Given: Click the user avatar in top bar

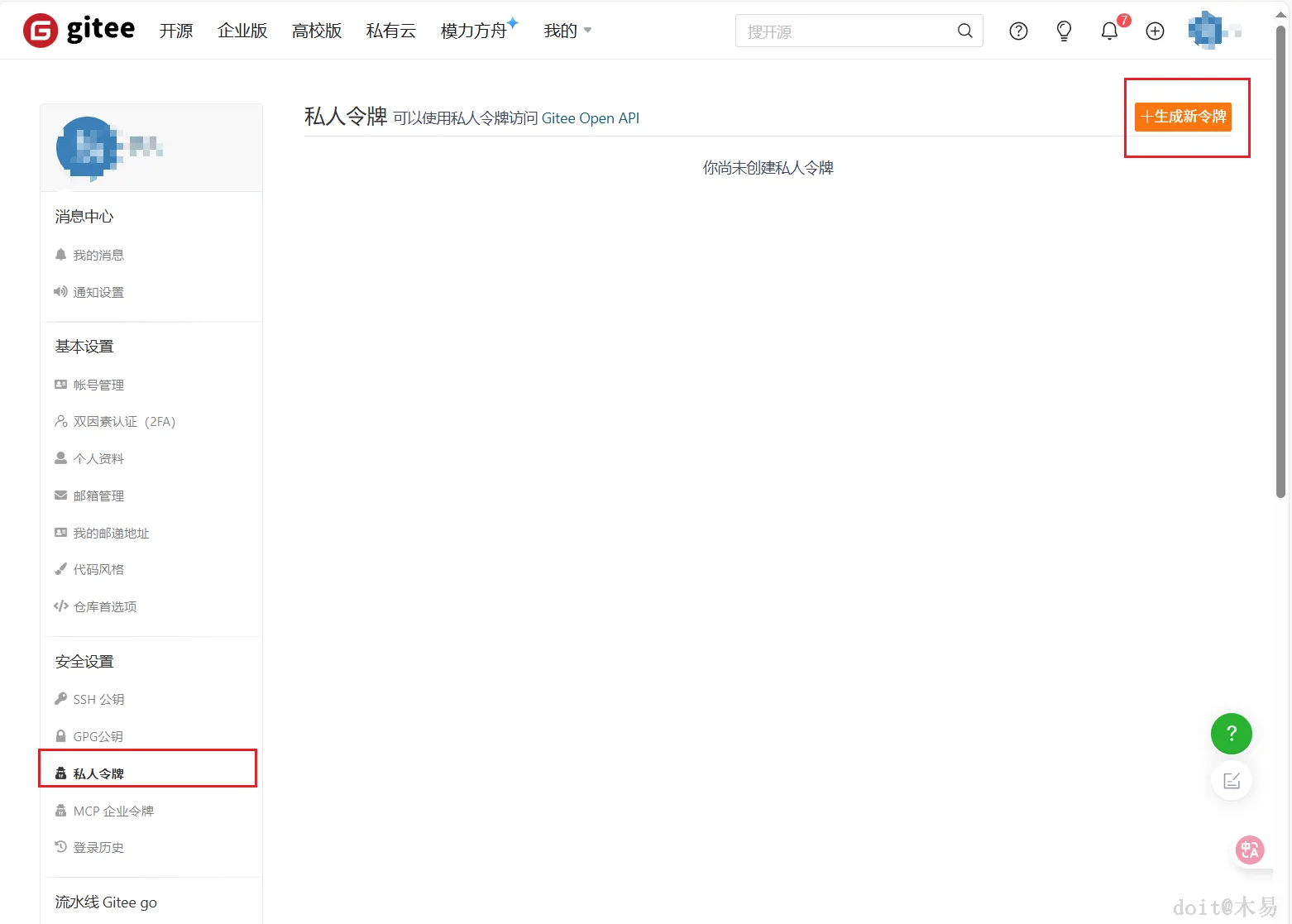Looking at the screenshot, I should click(x=1208, y=31).
